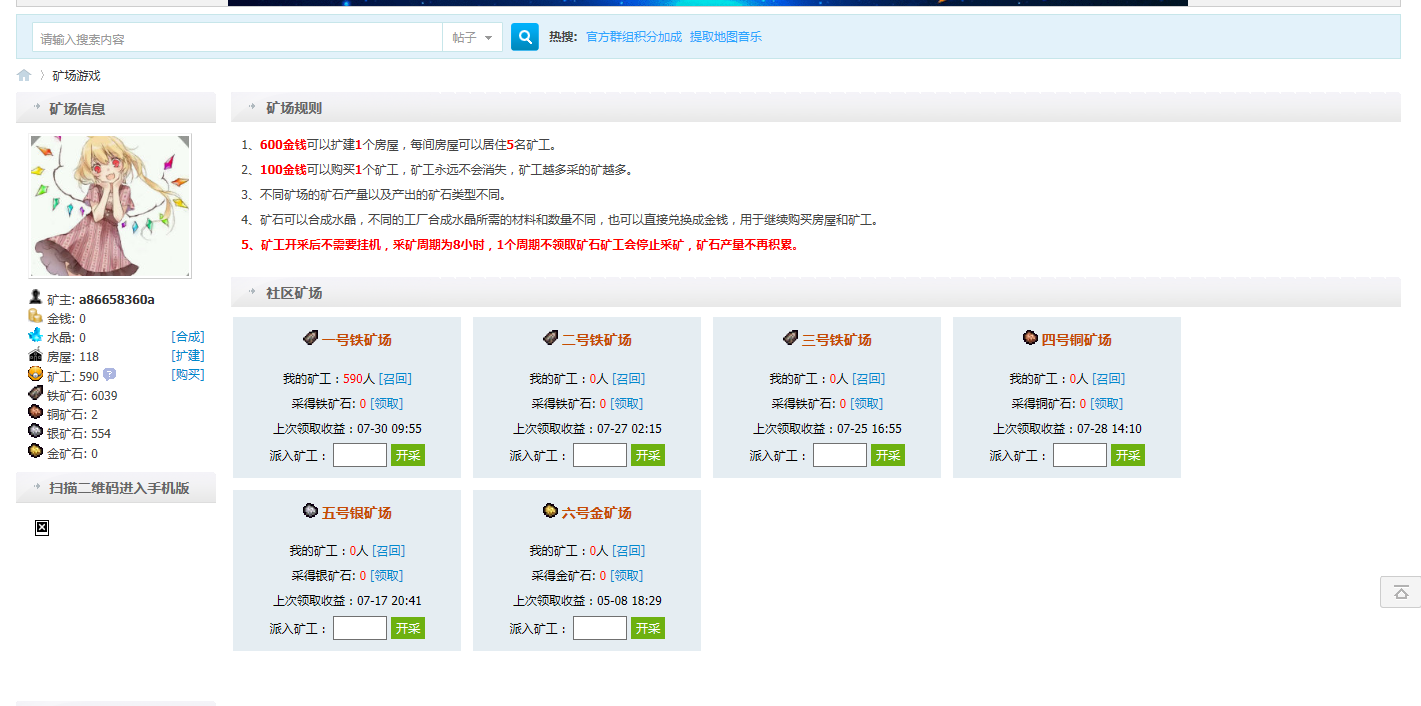The height and width of the screenshot is (706, 1421).
Task: Open the 帖子 search type dropdown
Action: point(471,36)
